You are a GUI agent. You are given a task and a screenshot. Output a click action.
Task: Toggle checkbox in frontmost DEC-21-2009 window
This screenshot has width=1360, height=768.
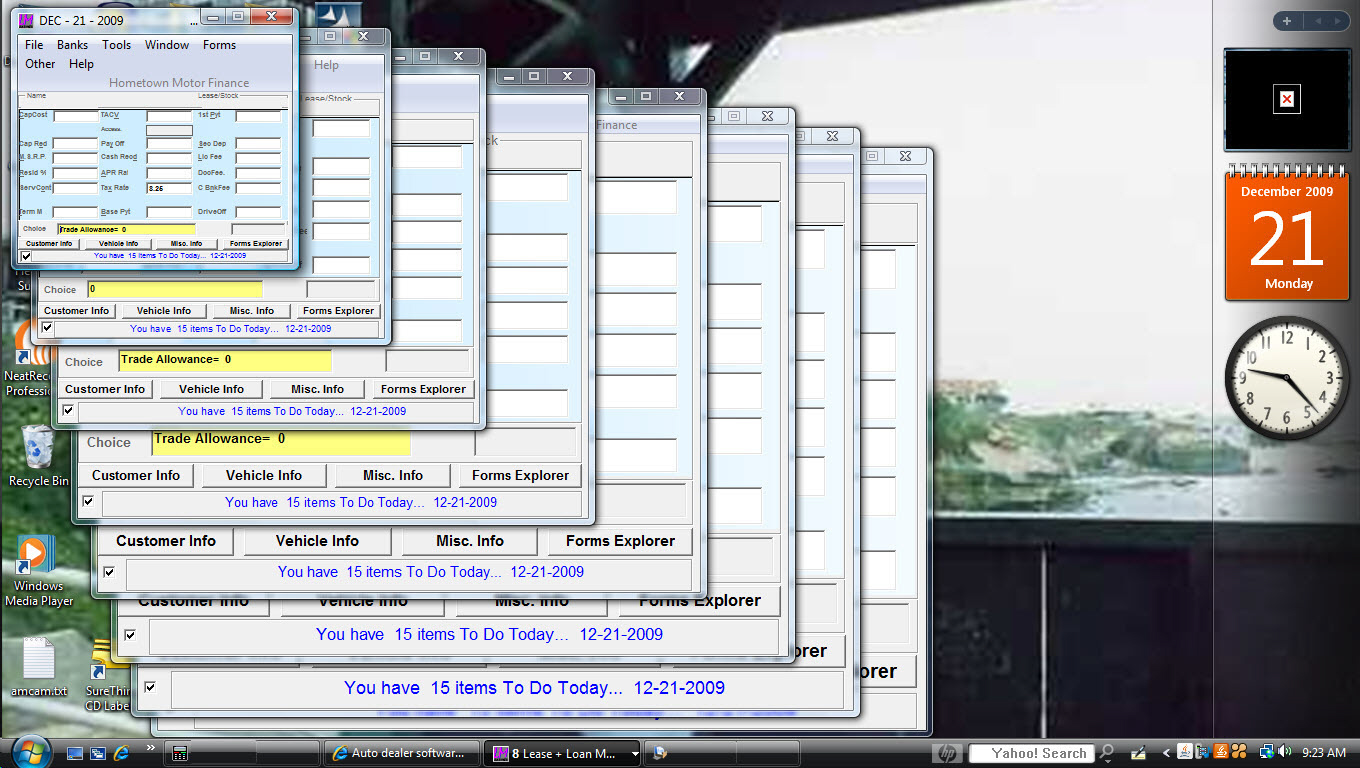point(26,256)
